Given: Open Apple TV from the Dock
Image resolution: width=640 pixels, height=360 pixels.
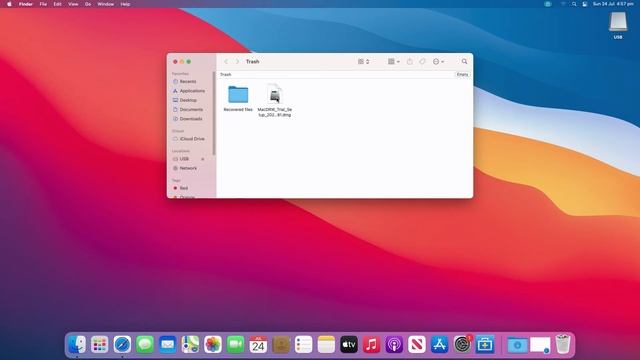Looking at the screenshot, I should click(x=349, y=344).
